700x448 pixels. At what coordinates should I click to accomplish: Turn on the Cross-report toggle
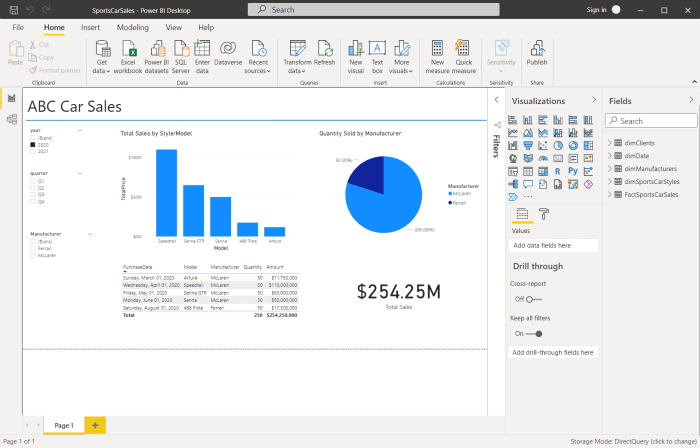(x=534, y=299)
